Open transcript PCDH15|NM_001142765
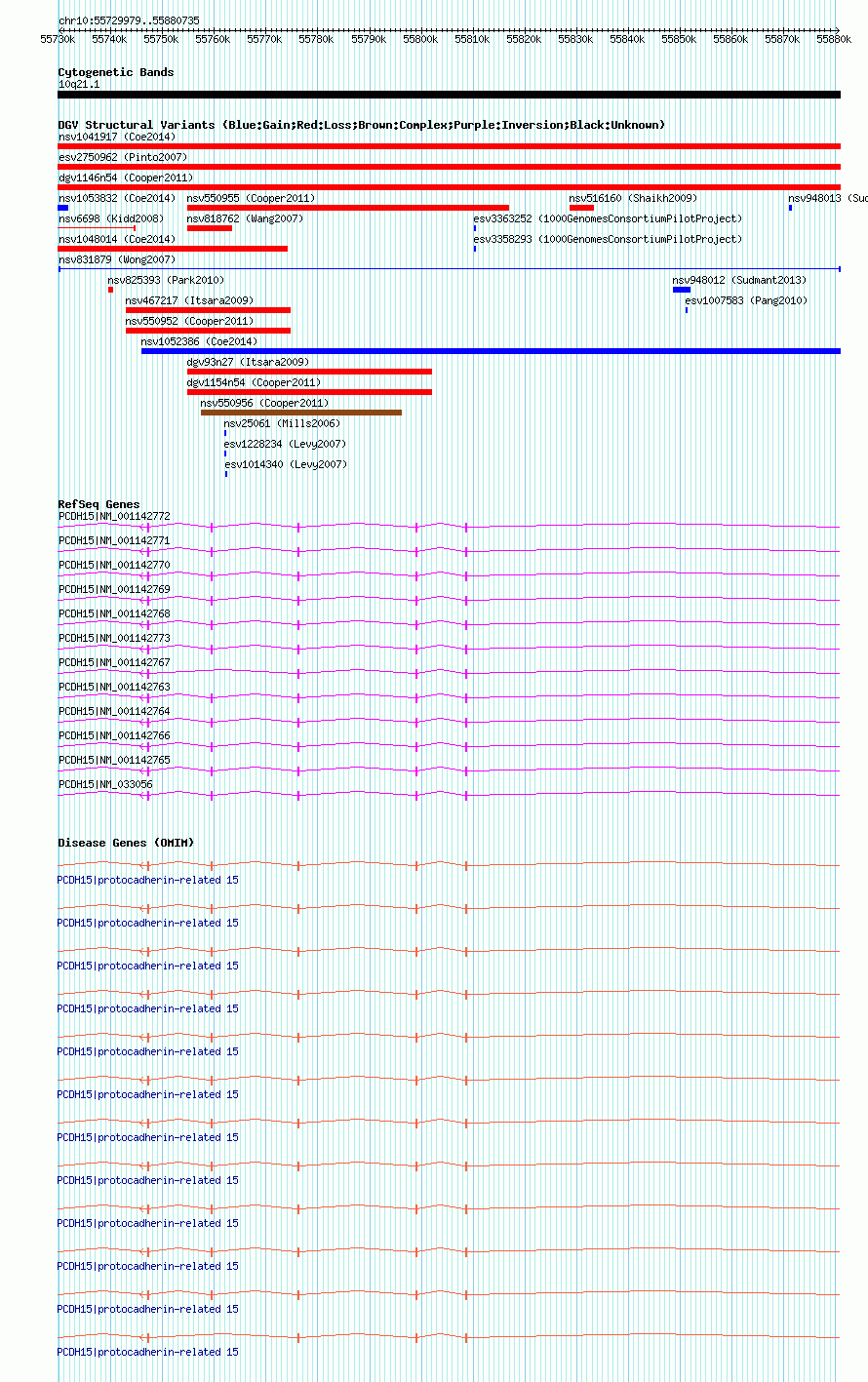The height and width of the screenshot is (1382, 868). [114, 760]
